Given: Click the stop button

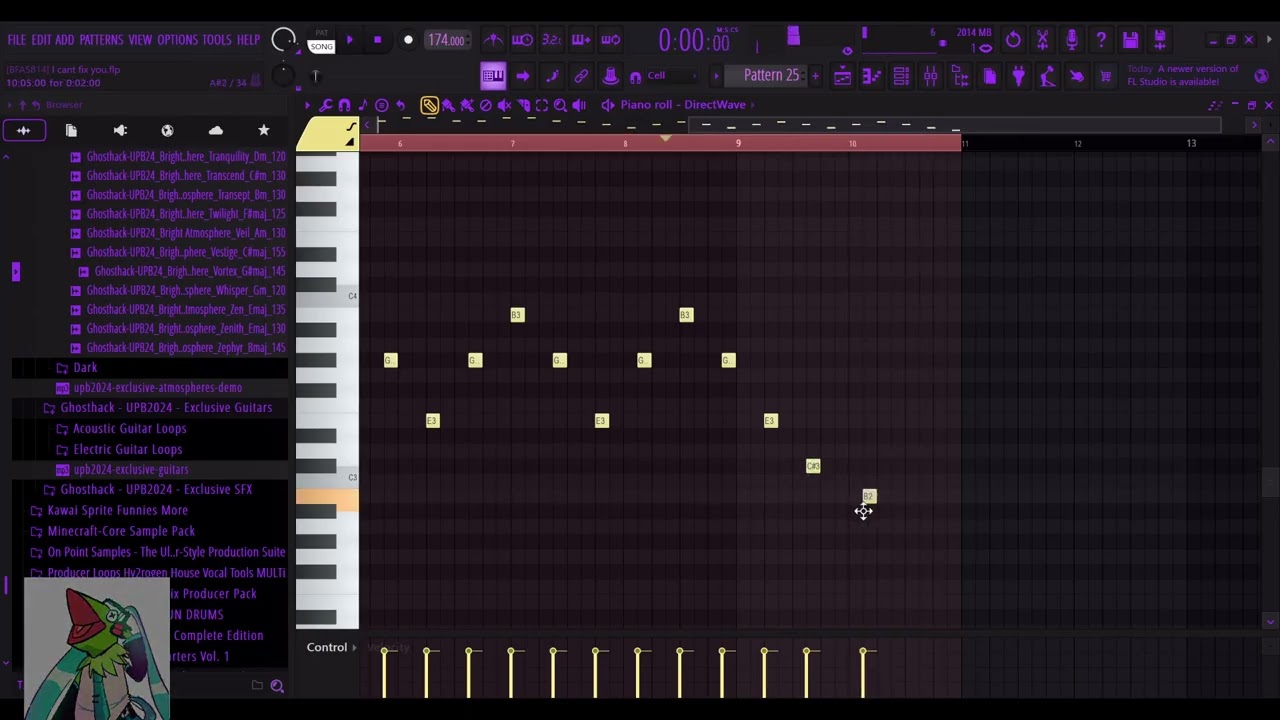Looking at the screenshot, I should pos(377,40).
